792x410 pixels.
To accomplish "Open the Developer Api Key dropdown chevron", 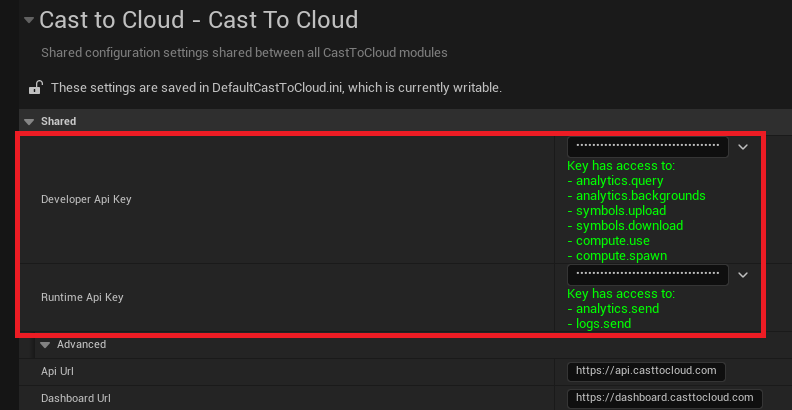I will pyautogui.click(x=742, y=147).
